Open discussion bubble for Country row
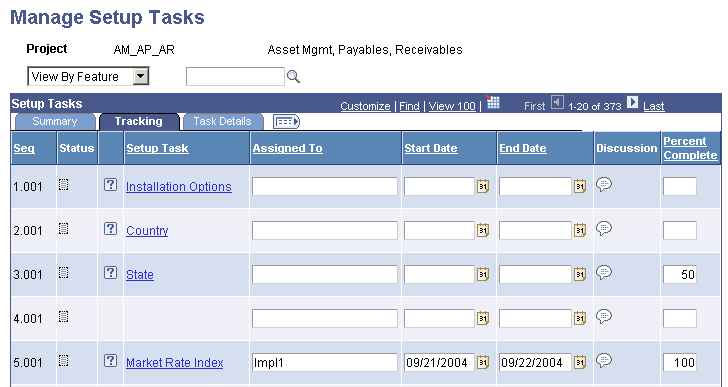The image size is (728, 387). click(604, 229)
